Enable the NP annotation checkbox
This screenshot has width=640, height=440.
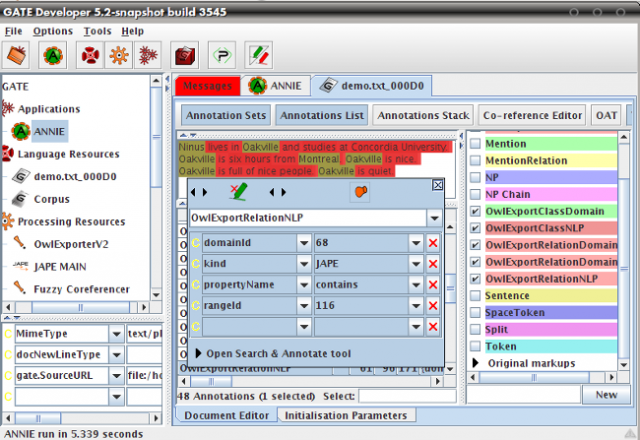tap(475, 178)
